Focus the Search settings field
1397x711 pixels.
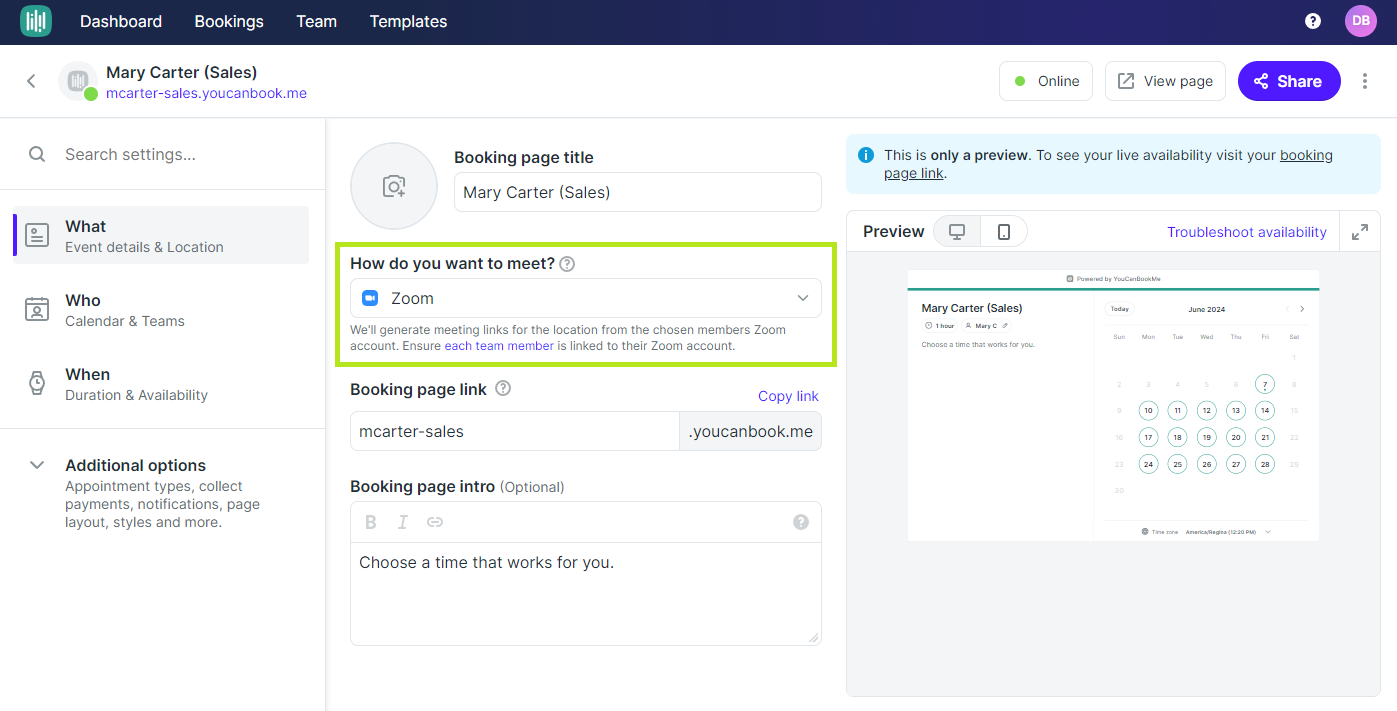coord(162,154)
